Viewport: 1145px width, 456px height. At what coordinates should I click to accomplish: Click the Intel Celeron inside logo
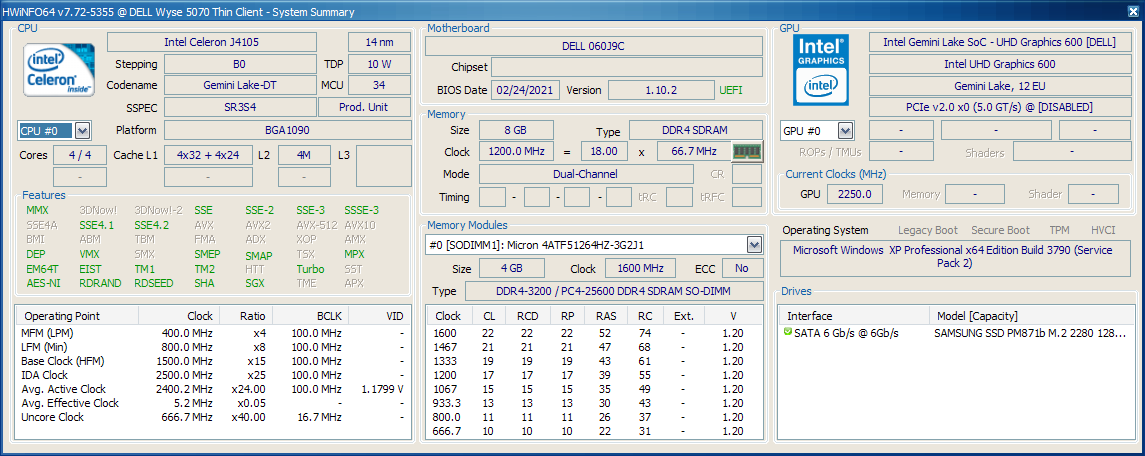(59, 69)
